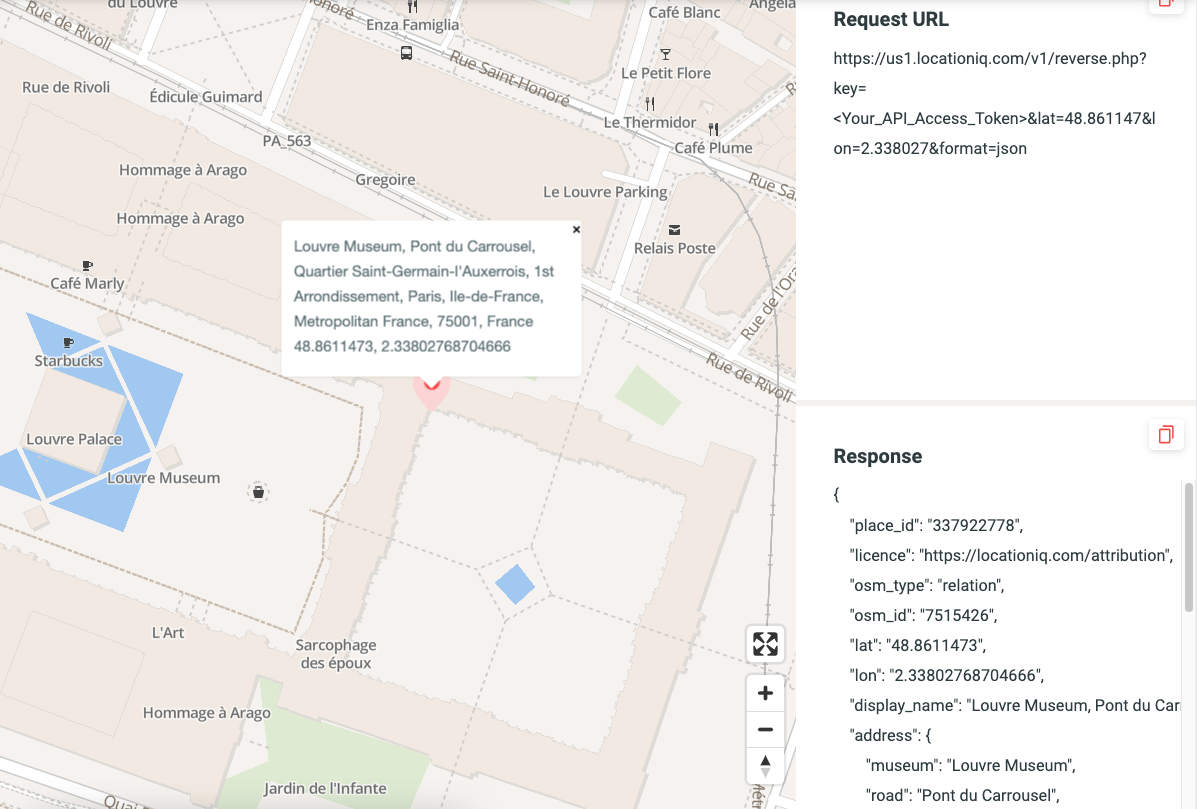This screenshot has height=809, width=1197.
Task: Click the licence attribution URL line
Action: (1011, 555)
